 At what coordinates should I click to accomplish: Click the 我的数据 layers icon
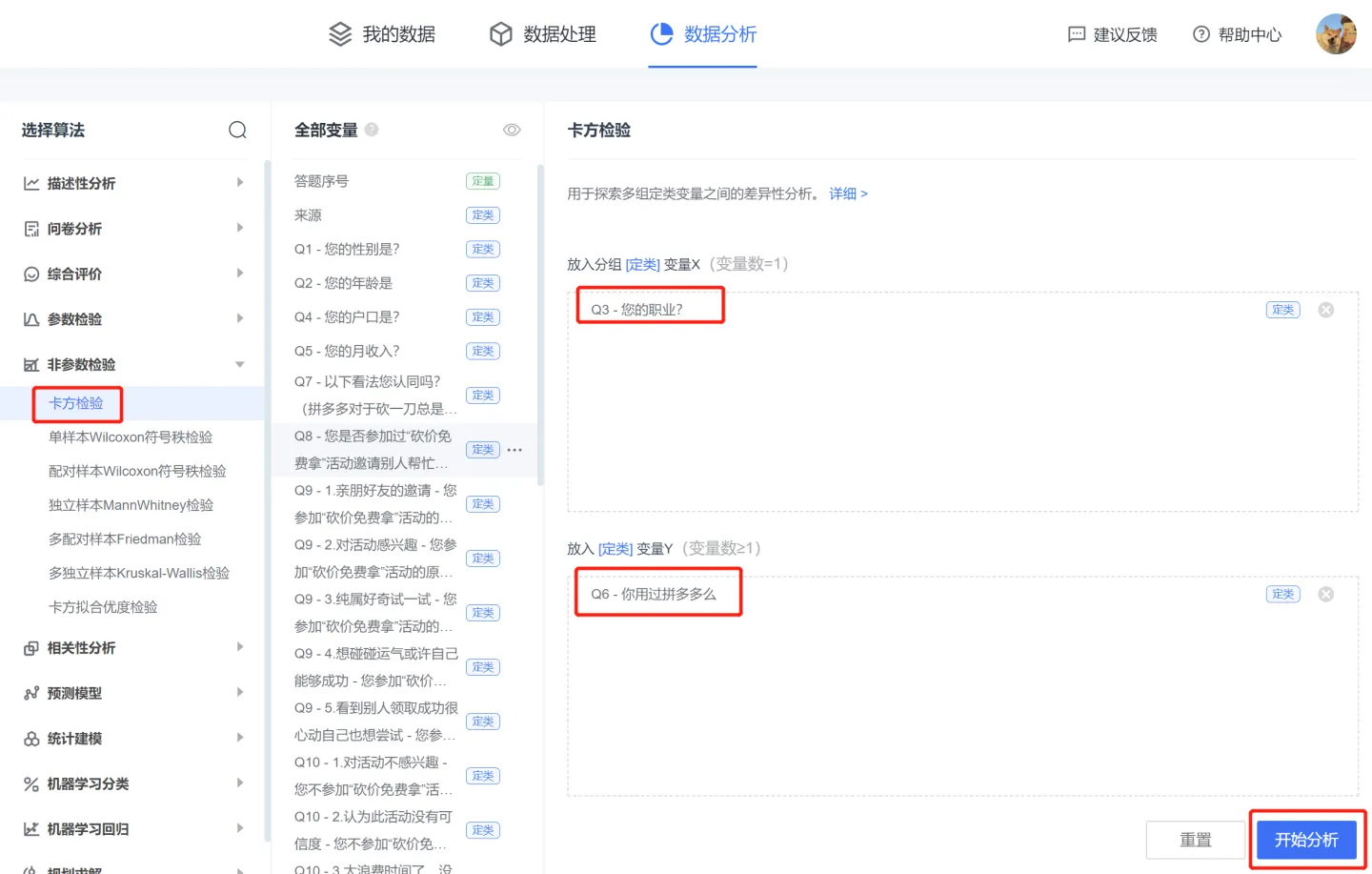[x=340, y=34]
